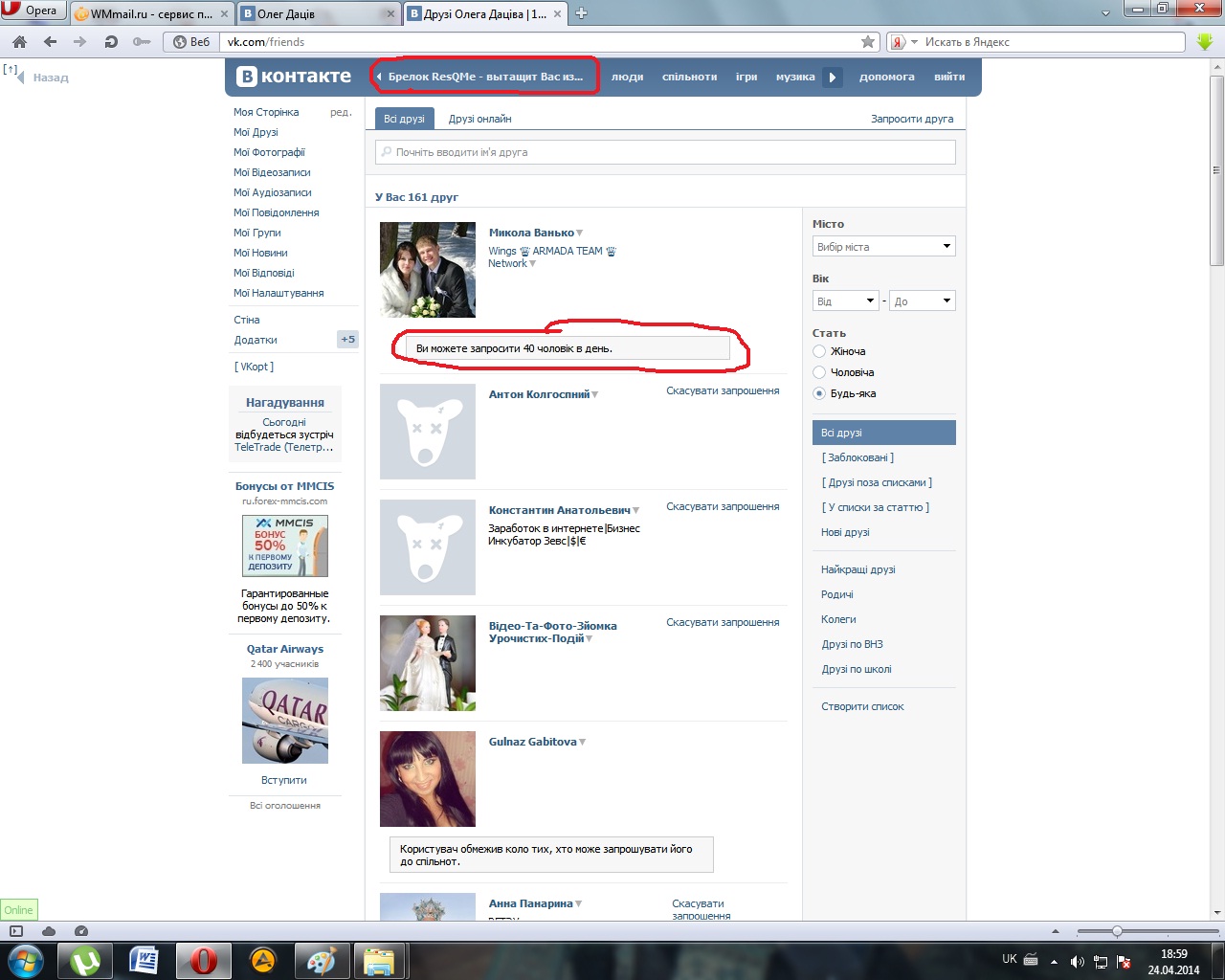This screenshot has height=980, width=1225.
Task: Bookmark this page with the star icon
Action: click(x=868, y=42)
